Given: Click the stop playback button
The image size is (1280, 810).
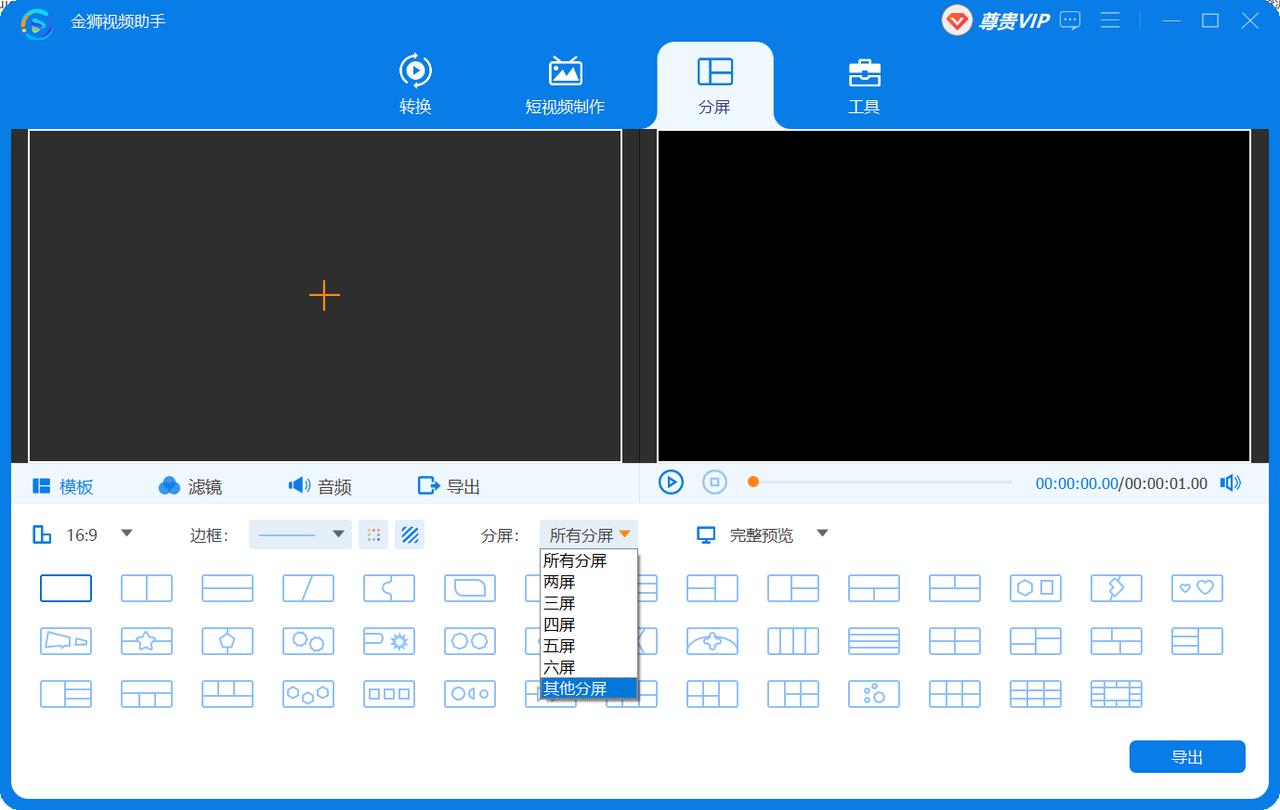Looking at the screenshot, I should (x=714, y=483).
